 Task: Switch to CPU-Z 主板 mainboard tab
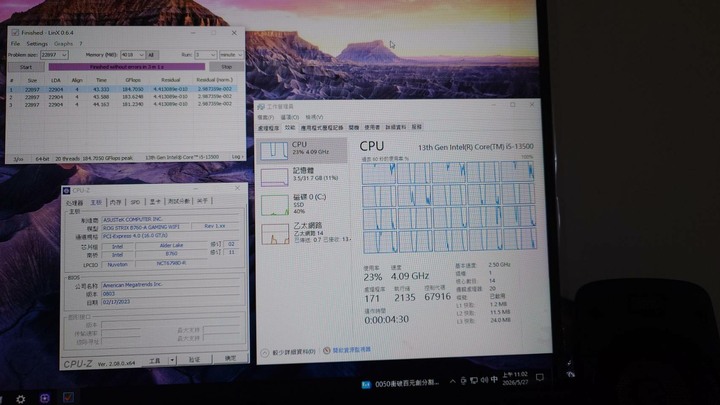tap(96, 202)
